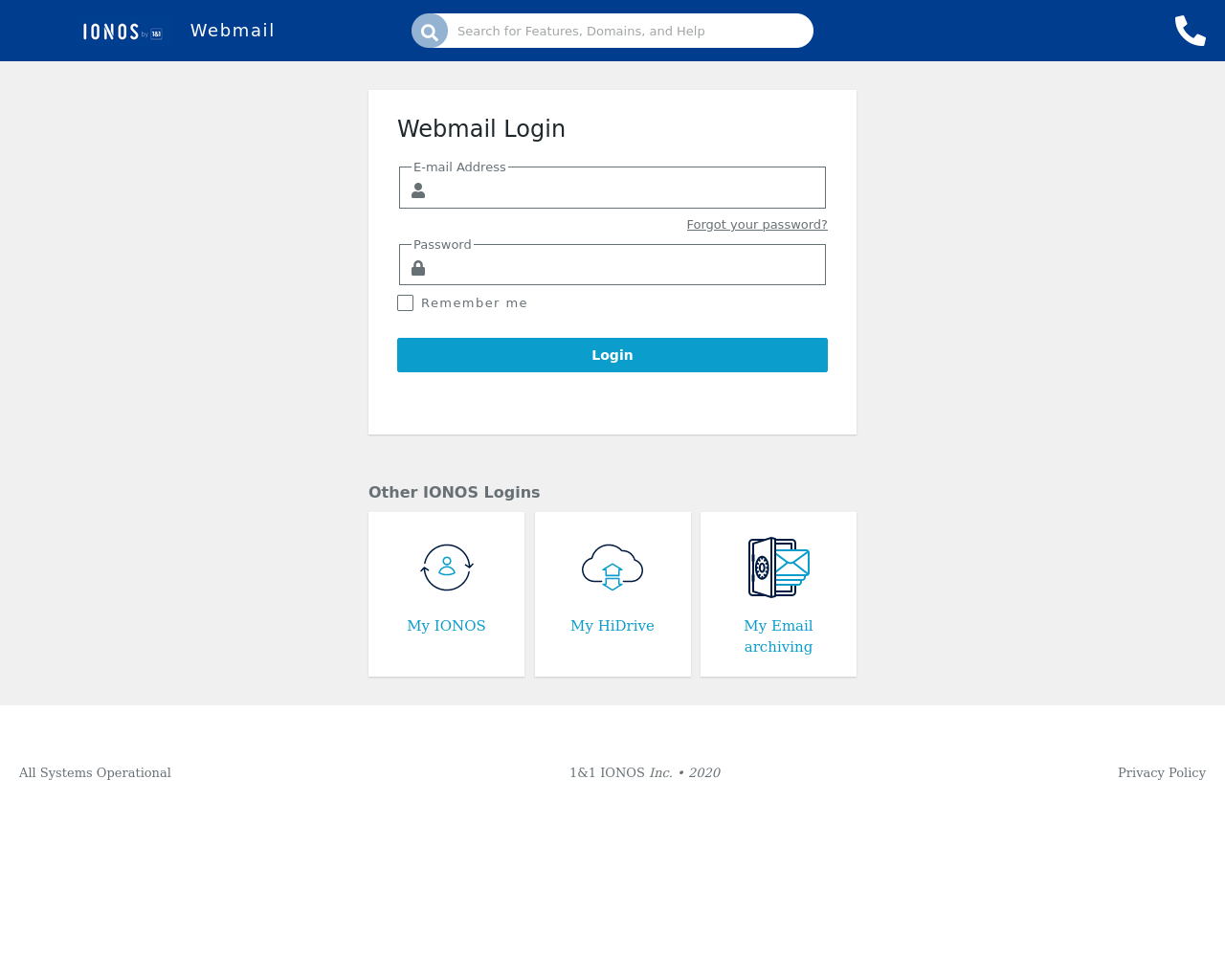The width and height of the screenshot is (1225, 980).
Task: Open the Email archiving safe icon
Action: click(779, 568)
